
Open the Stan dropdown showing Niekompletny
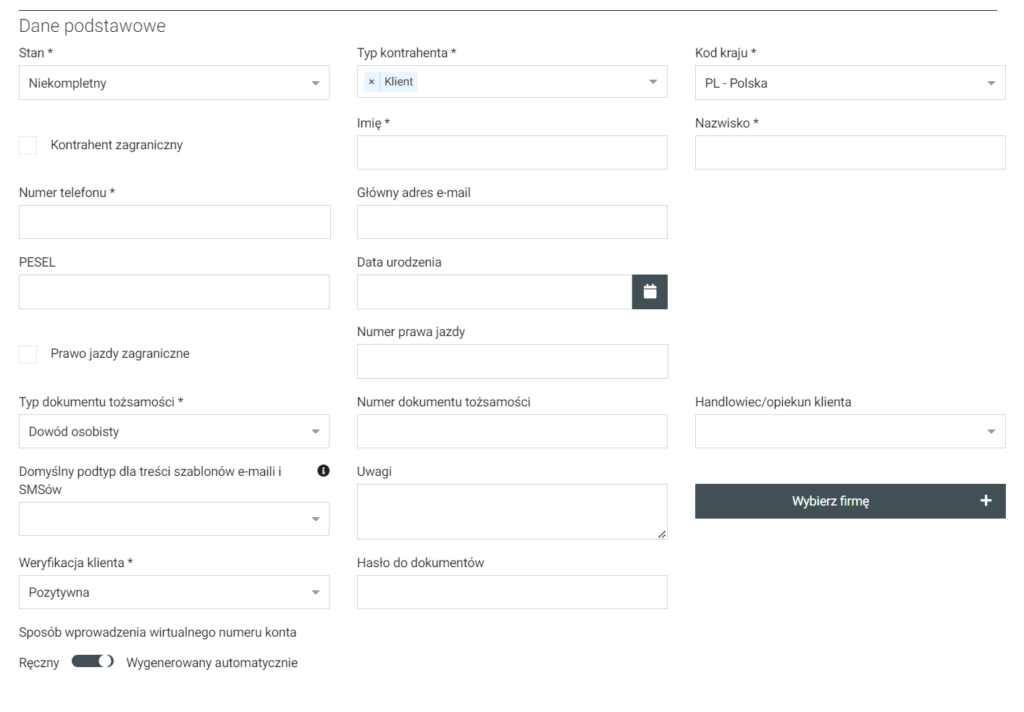174,83
